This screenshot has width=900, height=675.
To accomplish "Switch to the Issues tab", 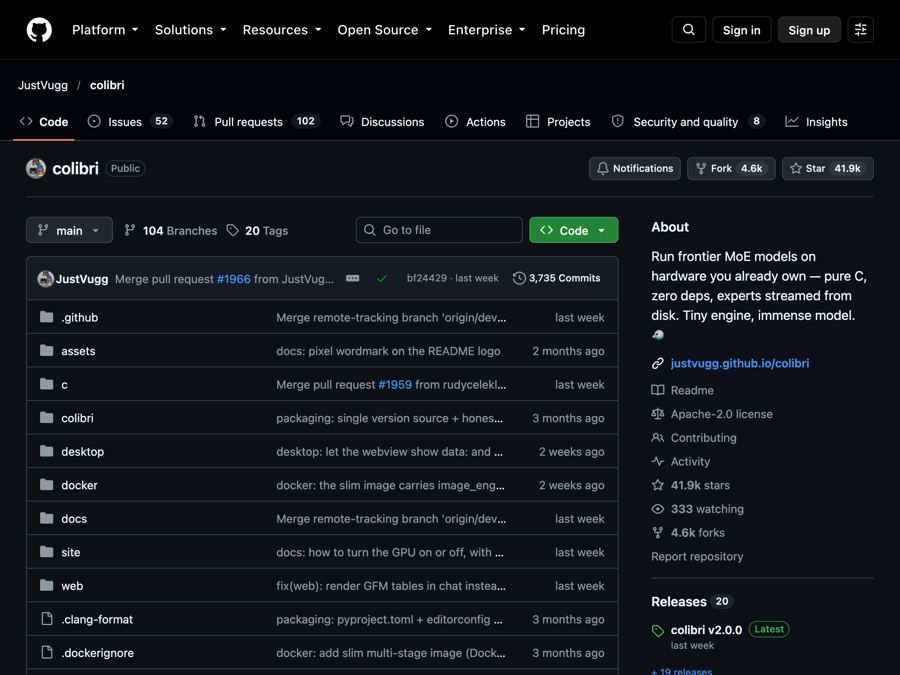I will coord(130,122).
